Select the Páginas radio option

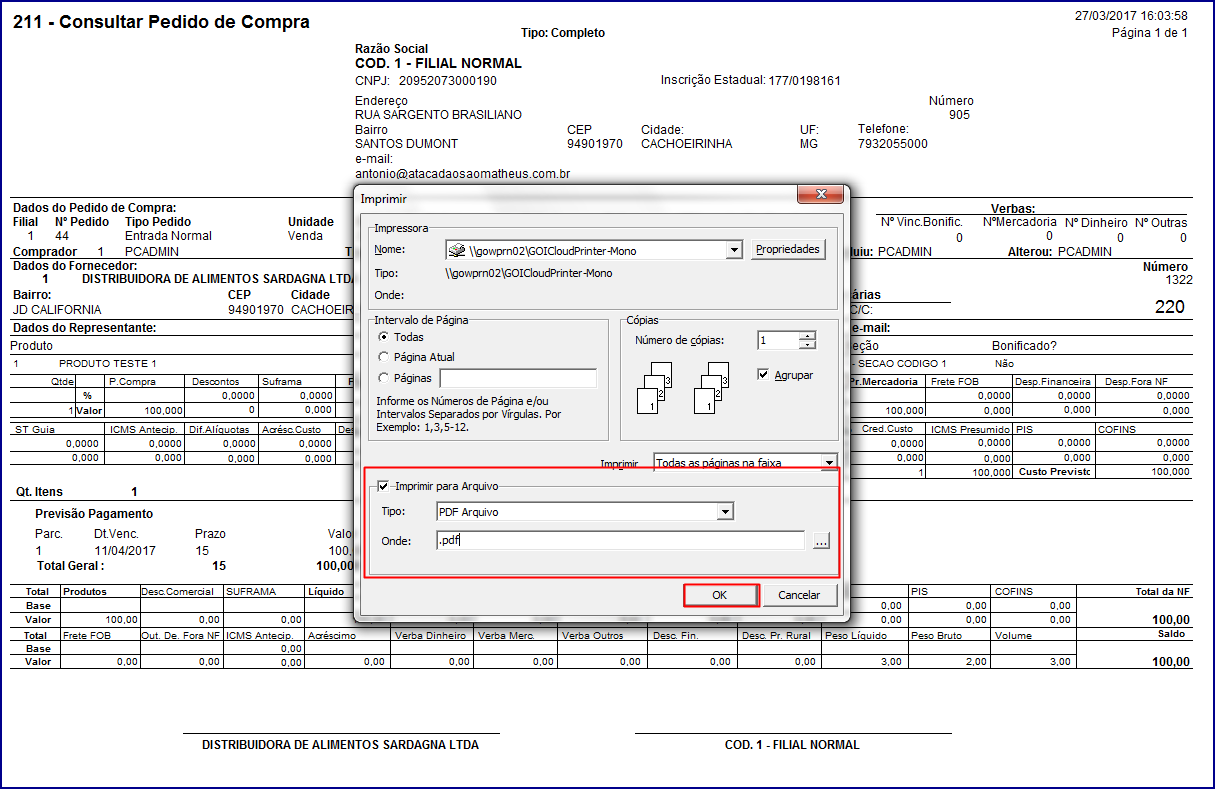tap(383, 378)
